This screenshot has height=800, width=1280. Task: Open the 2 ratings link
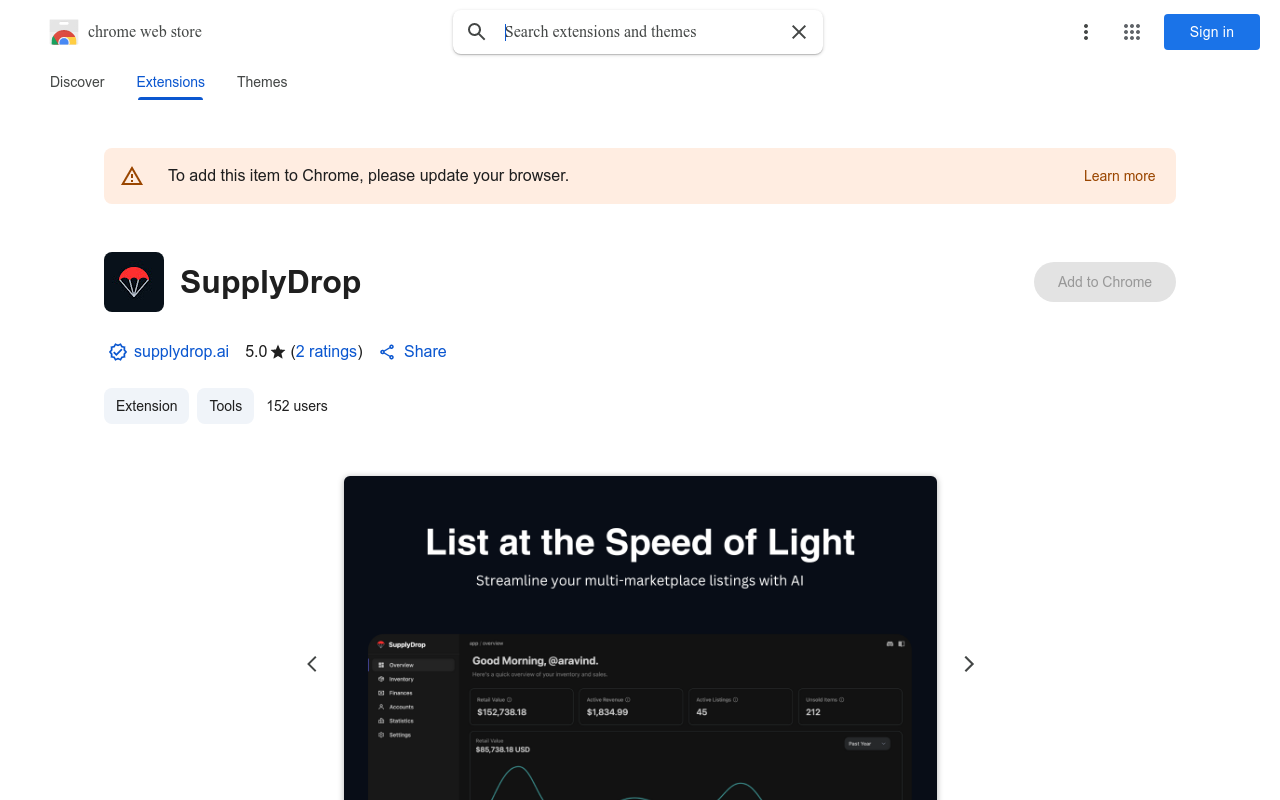[x=326, y=352]
